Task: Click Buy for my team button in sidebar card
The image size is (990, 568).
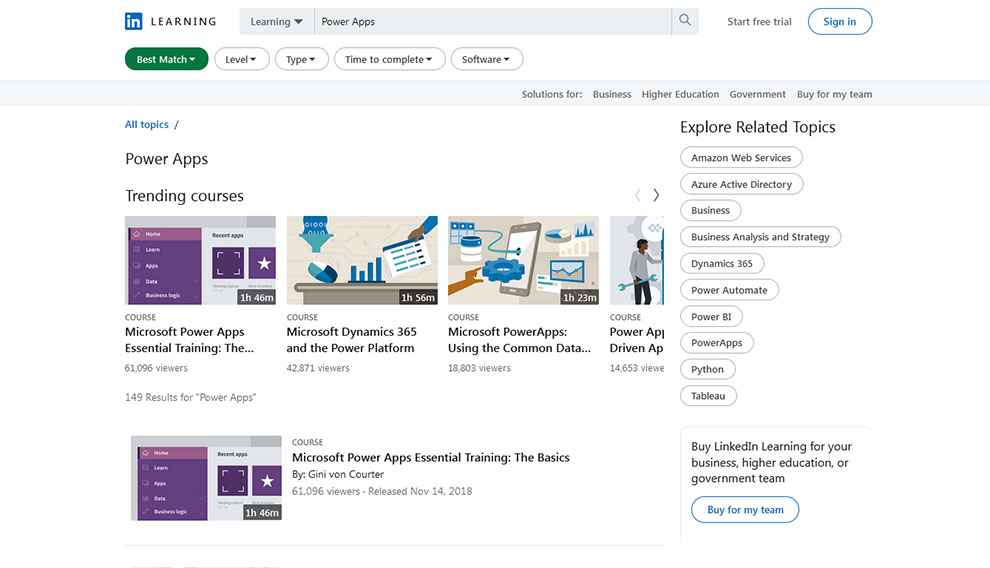Action: pos(745,509)
